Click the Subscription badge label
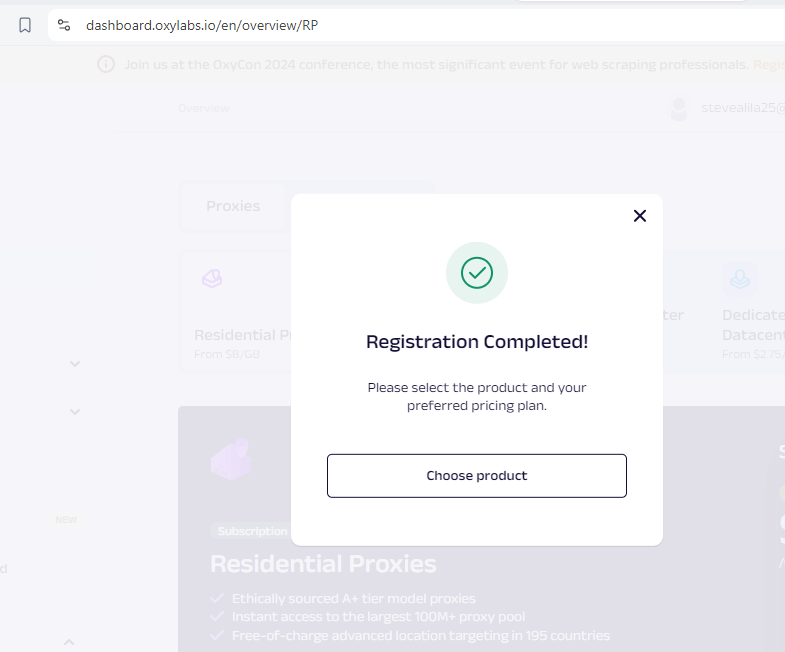Viewport: 785px width, 652px height. click(x=252, y=531)
